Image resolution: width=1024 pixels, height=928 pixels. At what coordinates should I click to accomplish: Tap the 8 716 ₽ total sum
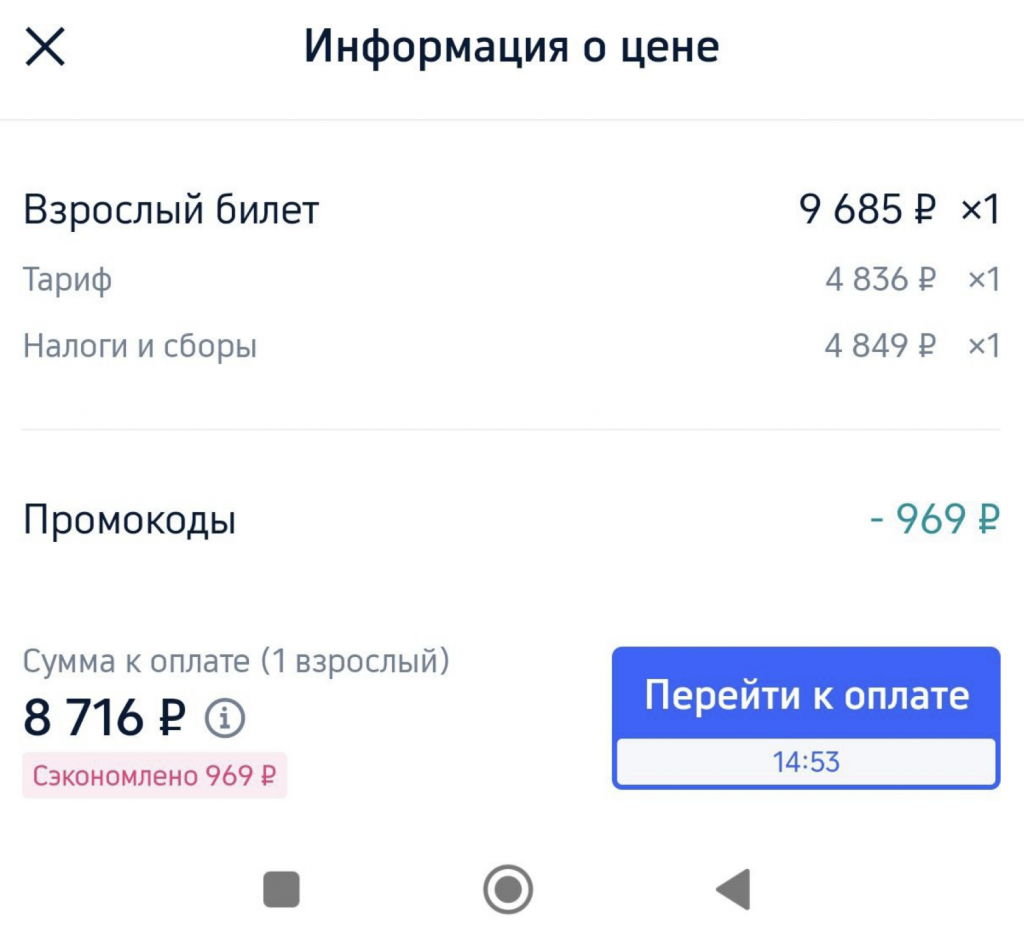(104, 718)
